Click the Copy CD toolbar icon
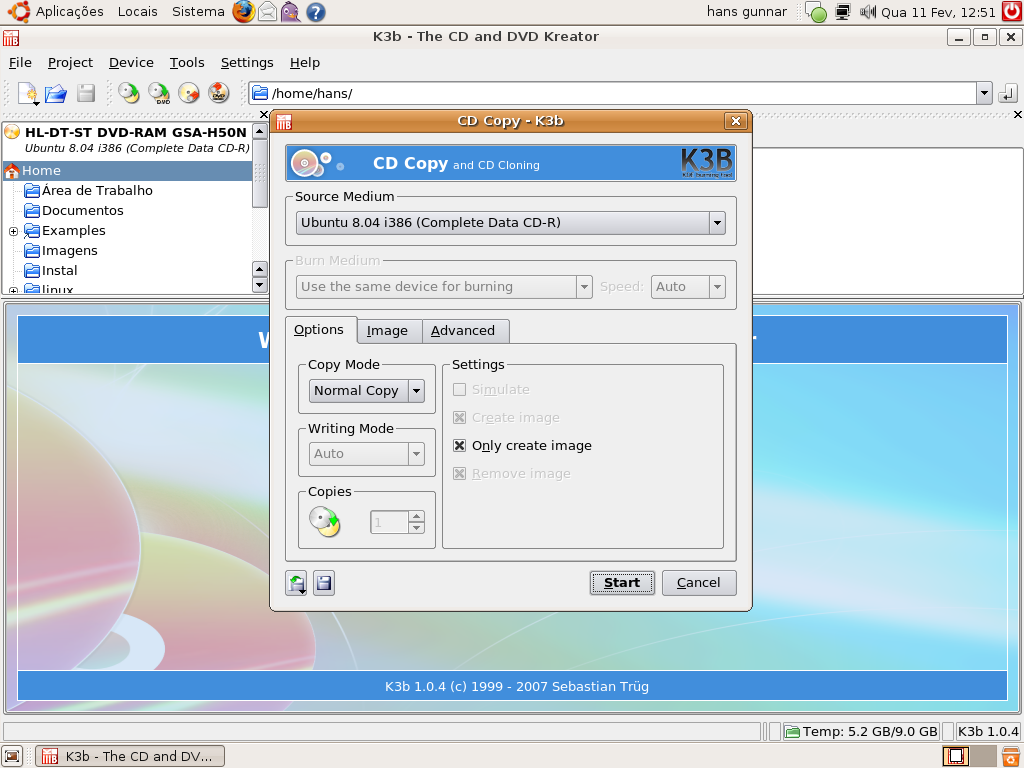 pos(129,93)
